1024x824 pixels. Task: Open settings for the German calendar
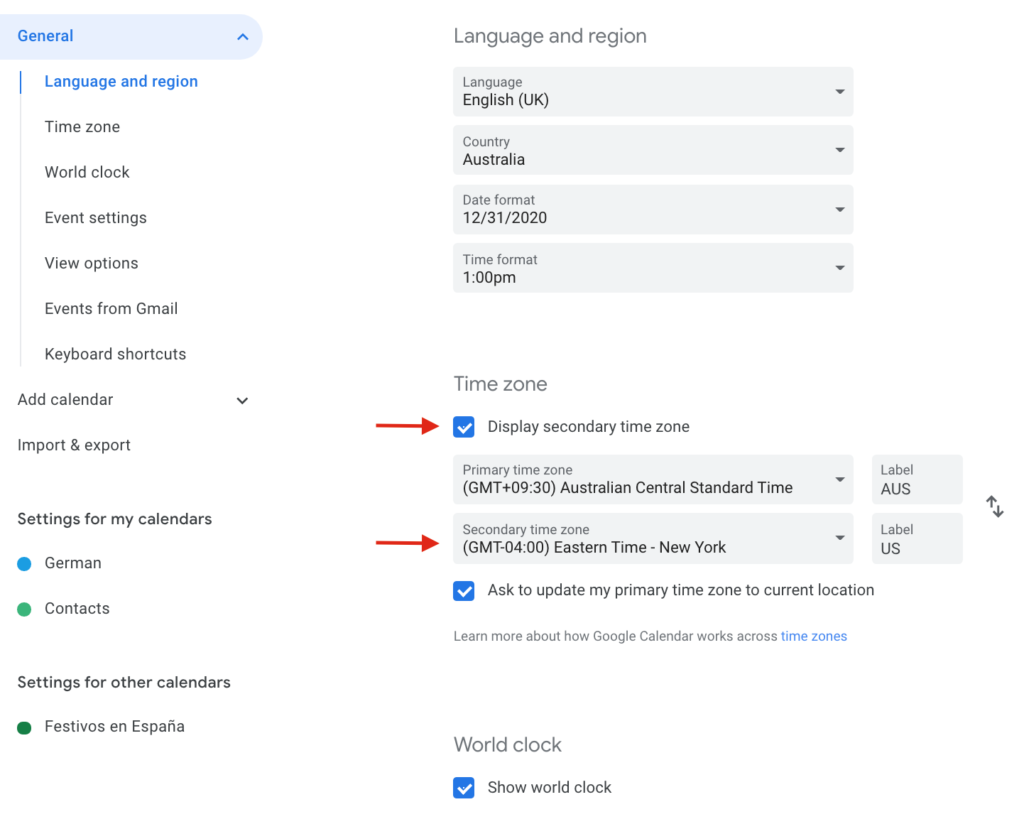[72, 563]
